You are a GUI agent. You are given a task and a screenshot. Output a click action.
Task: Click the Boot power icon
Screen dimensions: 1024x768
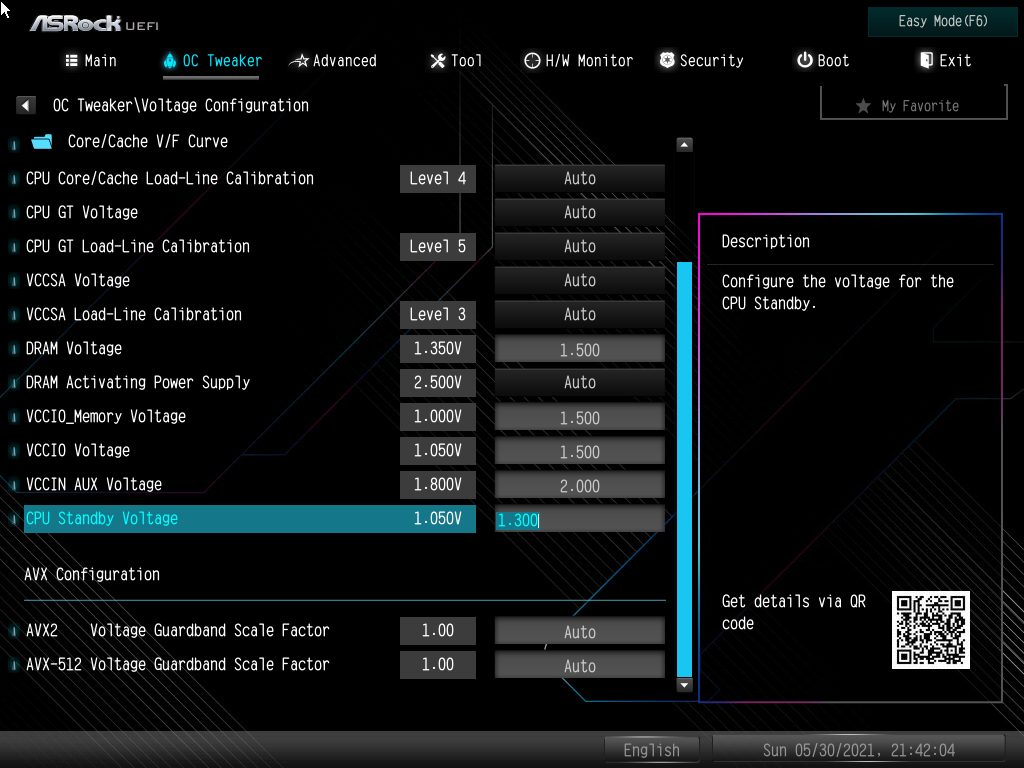click(x=805, y=60)
